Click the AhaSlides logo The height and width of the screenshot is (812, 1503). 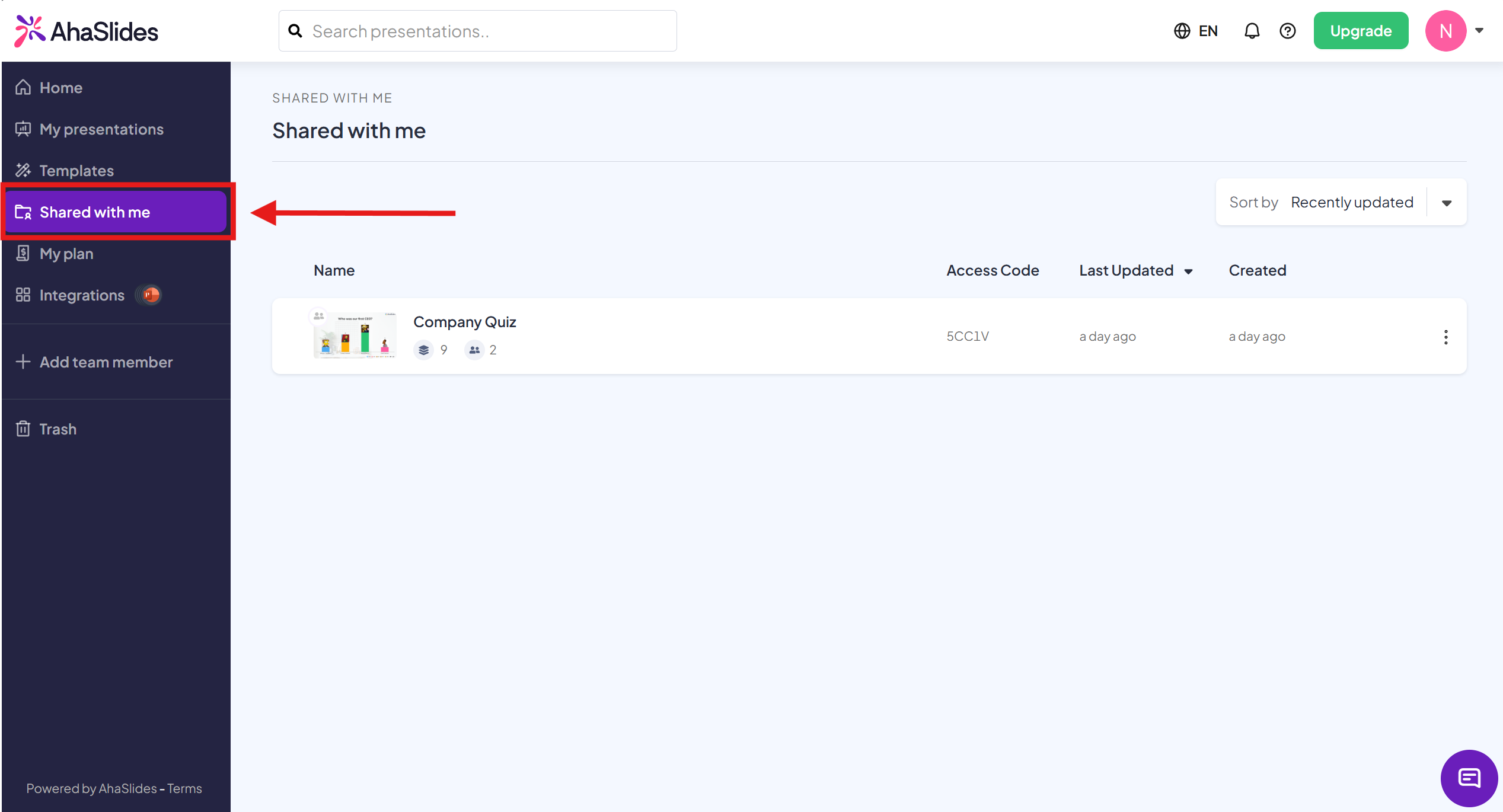click(87, 31)
